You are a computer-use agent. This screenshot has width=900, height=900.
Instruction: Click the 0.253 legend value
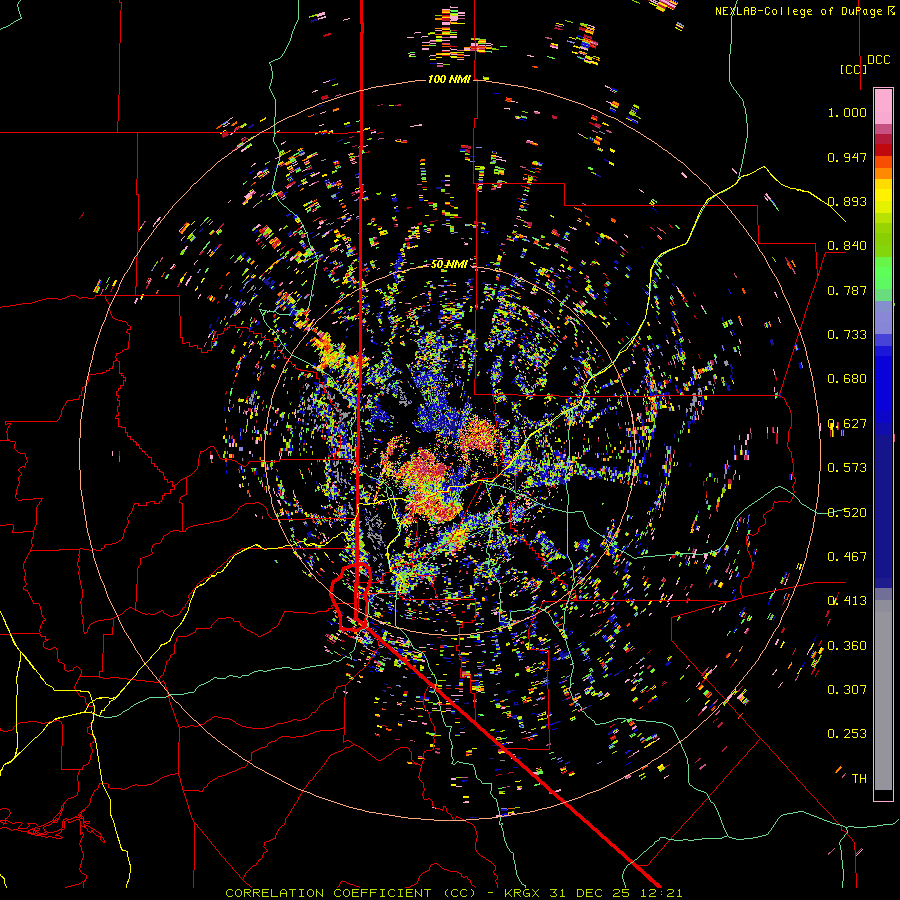pyautogui.click(x=847, y=734)
